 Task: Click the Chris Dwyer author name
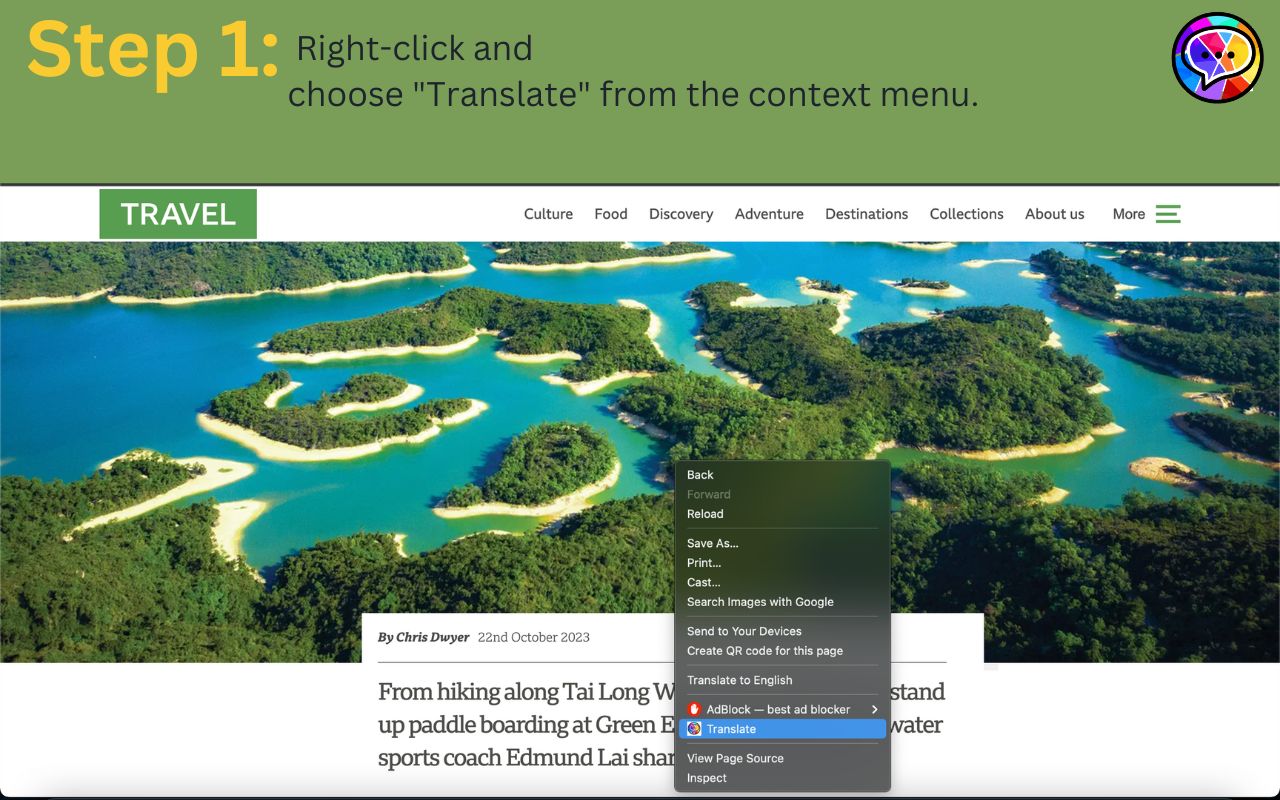click(432, 637)
